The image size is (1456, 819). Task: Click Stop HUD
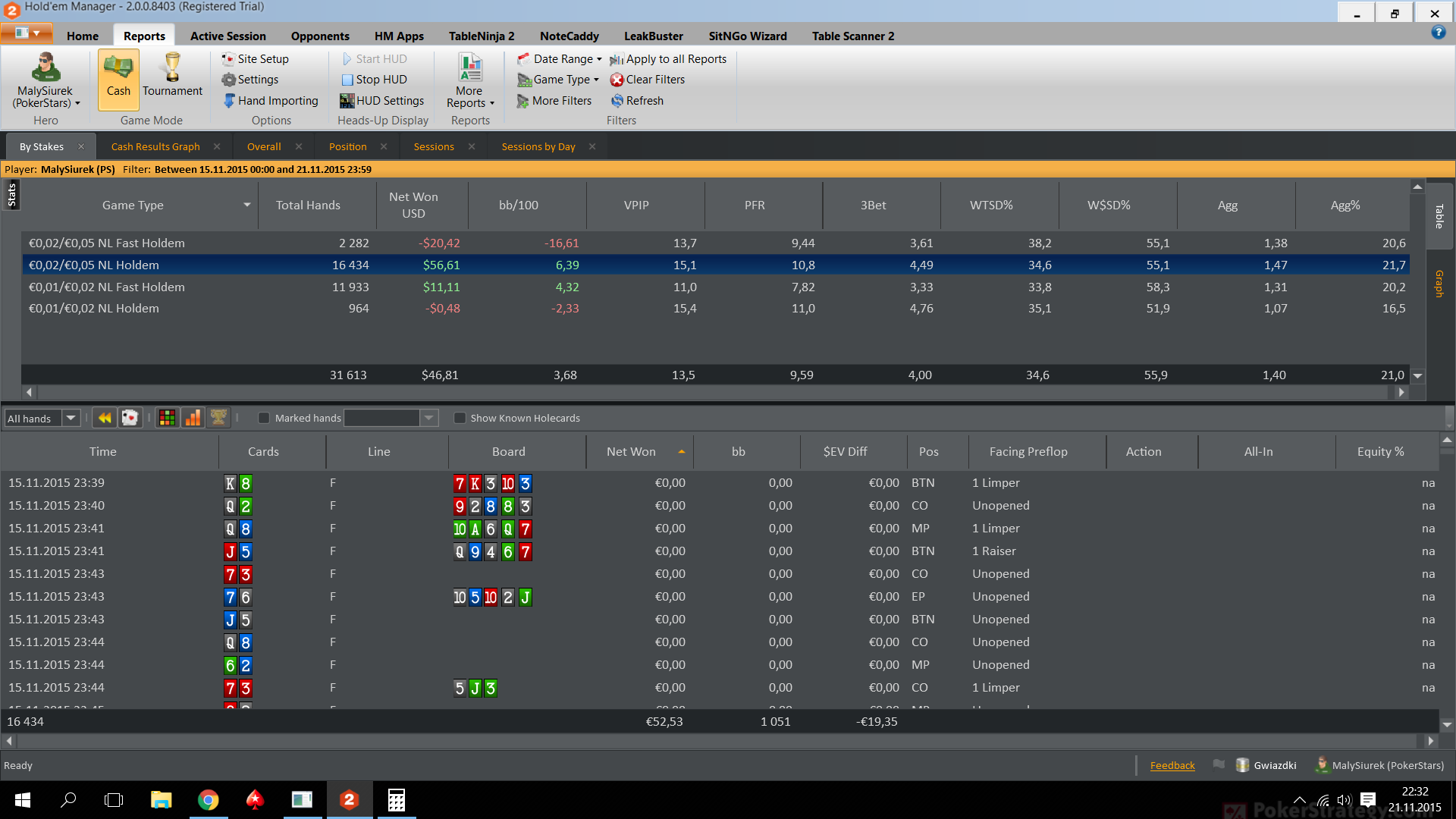(374, 80)
